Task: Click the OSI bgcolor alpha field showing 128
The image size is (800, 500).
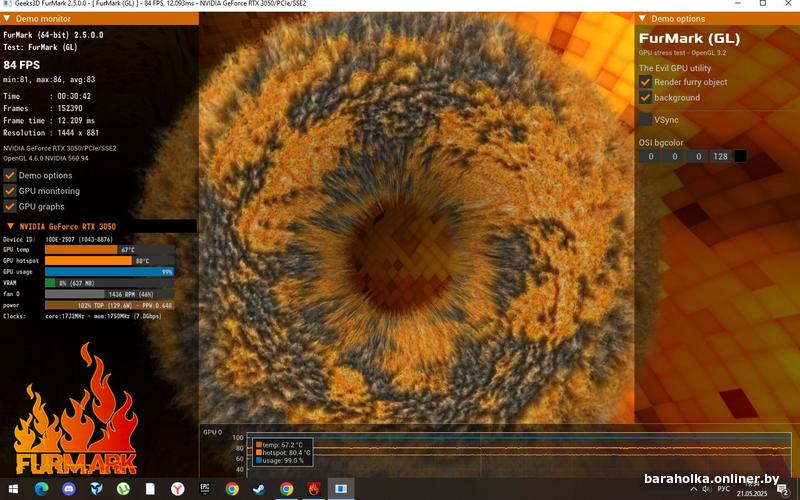Action: click(720, 157)
